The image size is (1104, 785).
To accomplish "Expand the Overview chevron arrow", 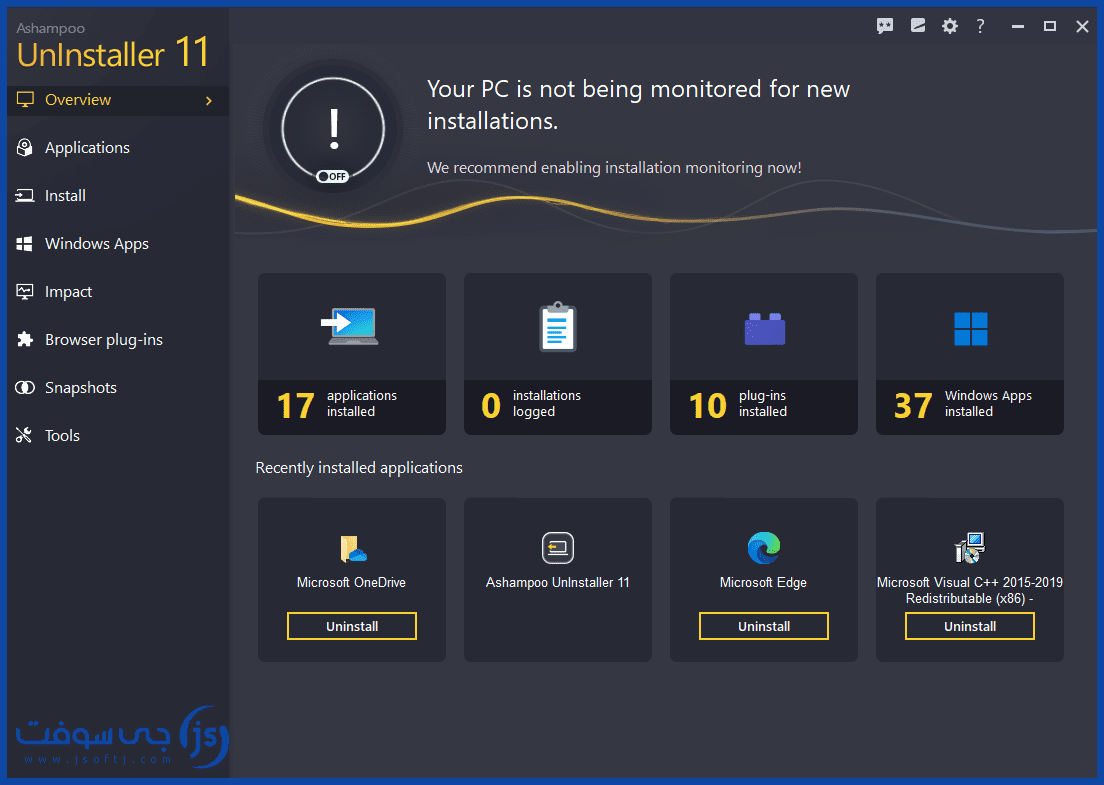I will point(208,101).
